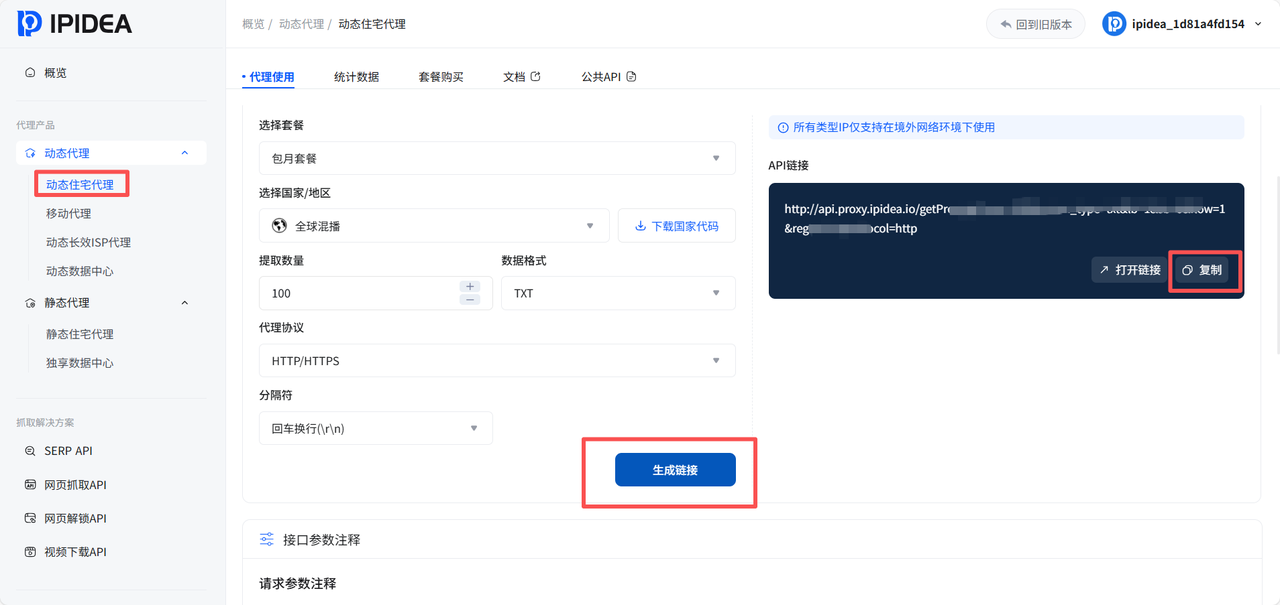Click the copy icon in 复制 button
The height and width of the screenshot is (605, 1280).
point(1188,270)
